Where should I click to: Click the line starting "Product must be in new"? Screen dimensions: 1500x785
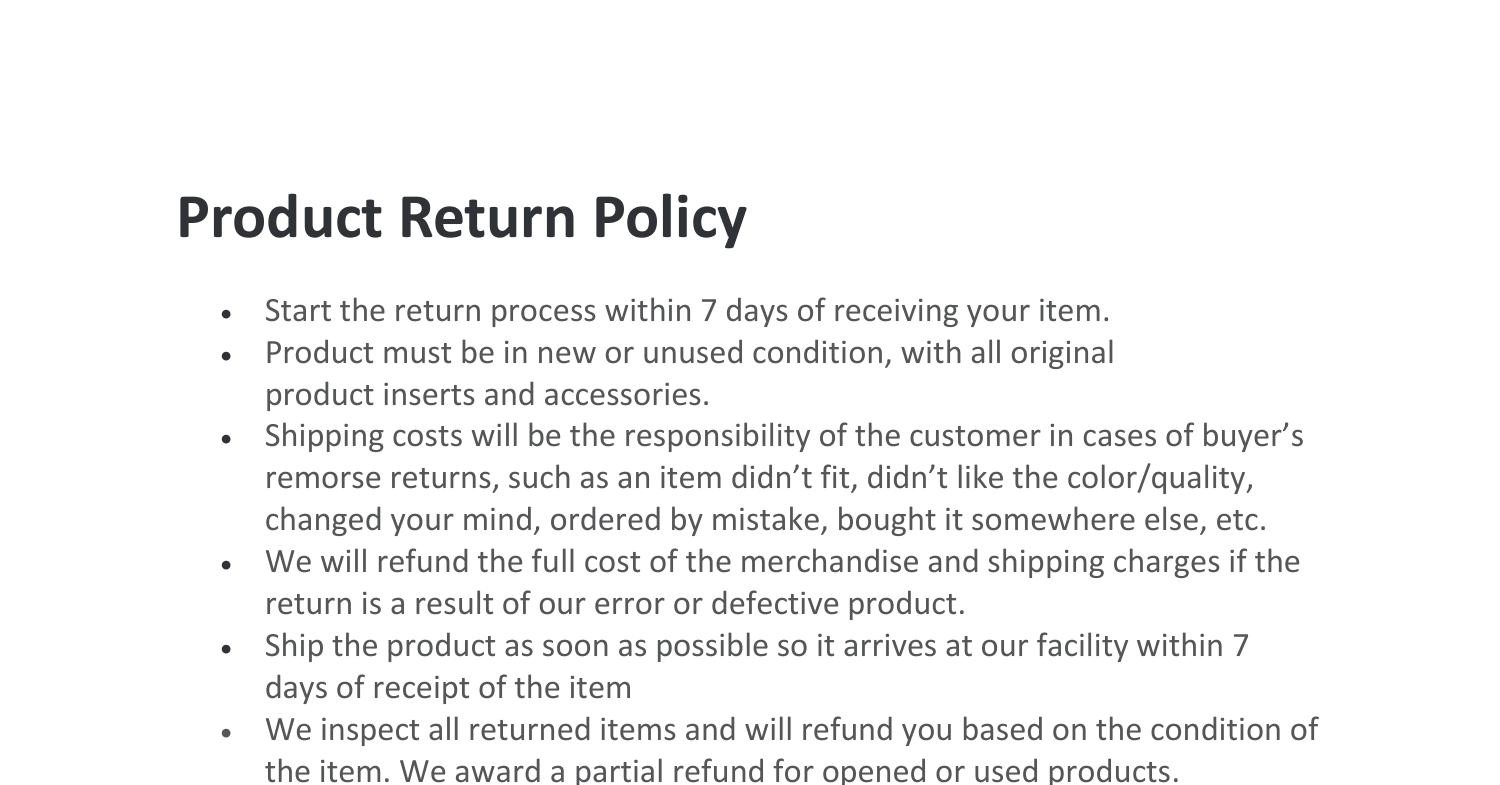[689, 353]
